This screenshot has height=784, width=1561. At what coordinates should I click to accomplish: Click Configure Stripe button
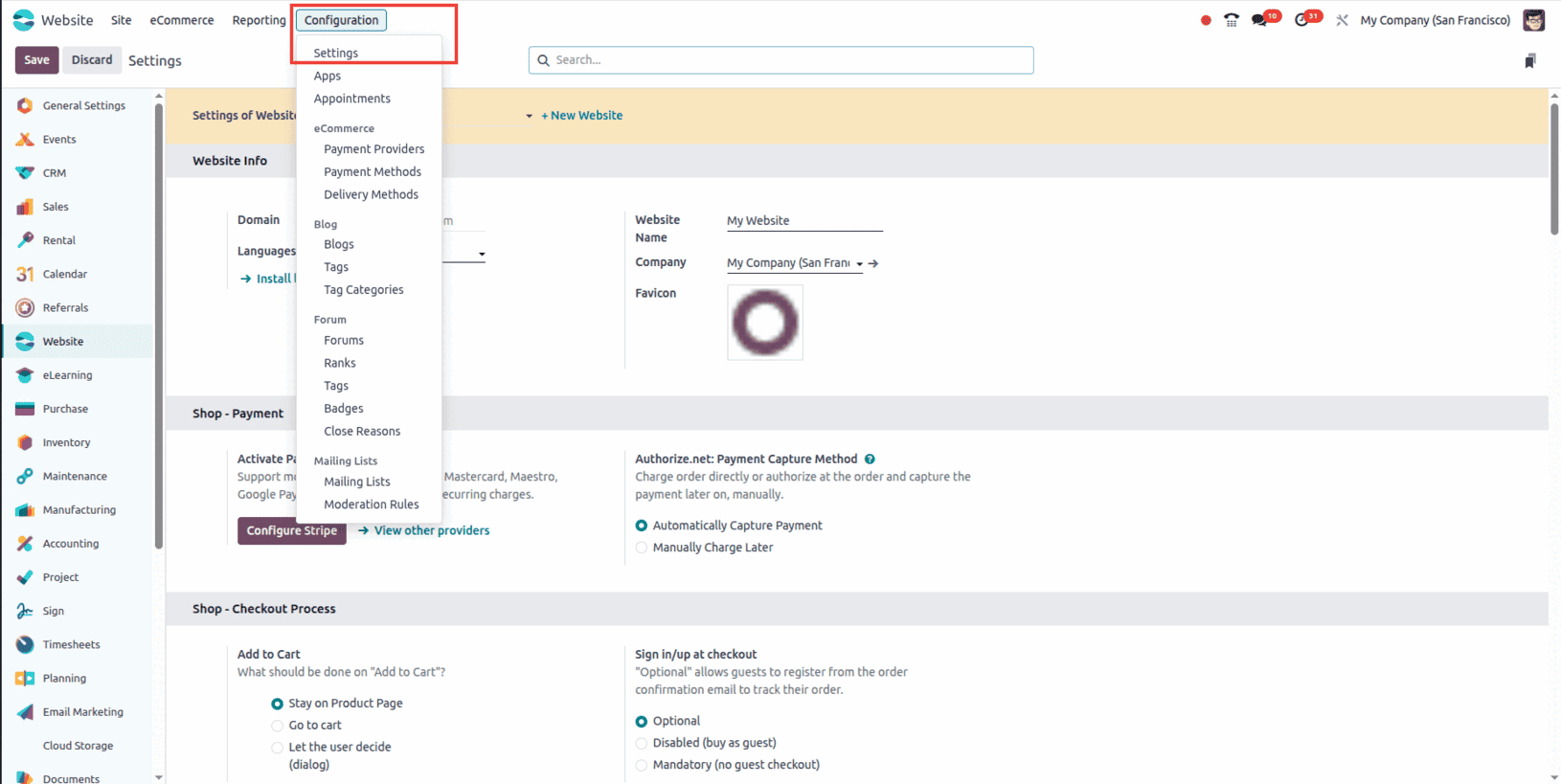coord(292,530)
